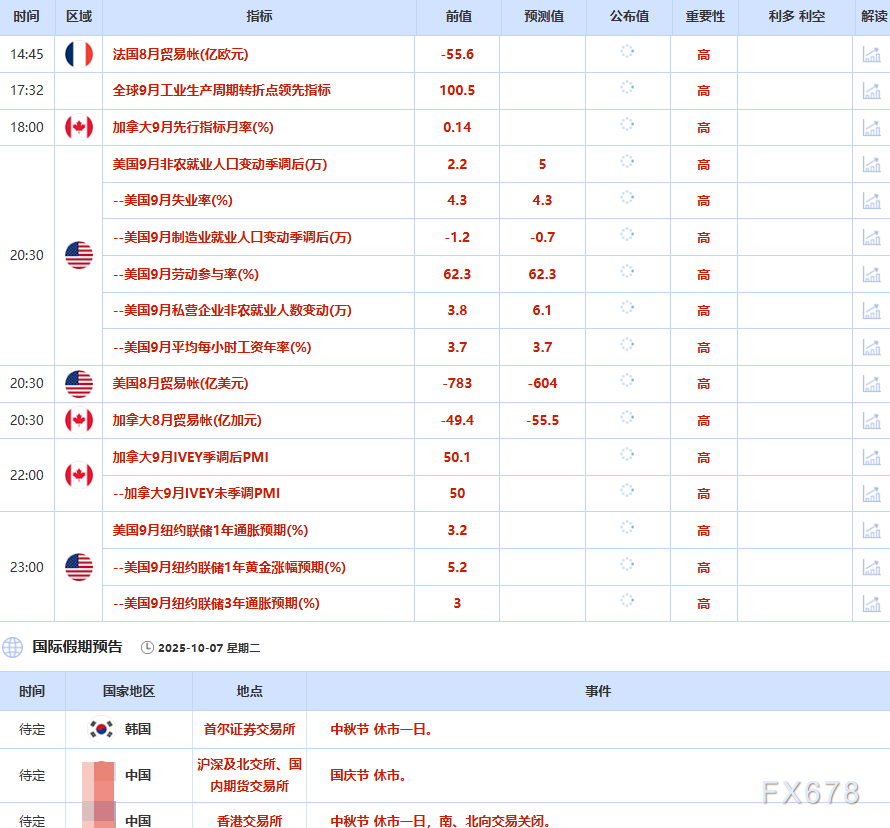Image resolution: width=890 pixels, height=828 pixels.
Task: Click the US flag beside 纽约联储通胀预期 rows
Action: (78, 567)
